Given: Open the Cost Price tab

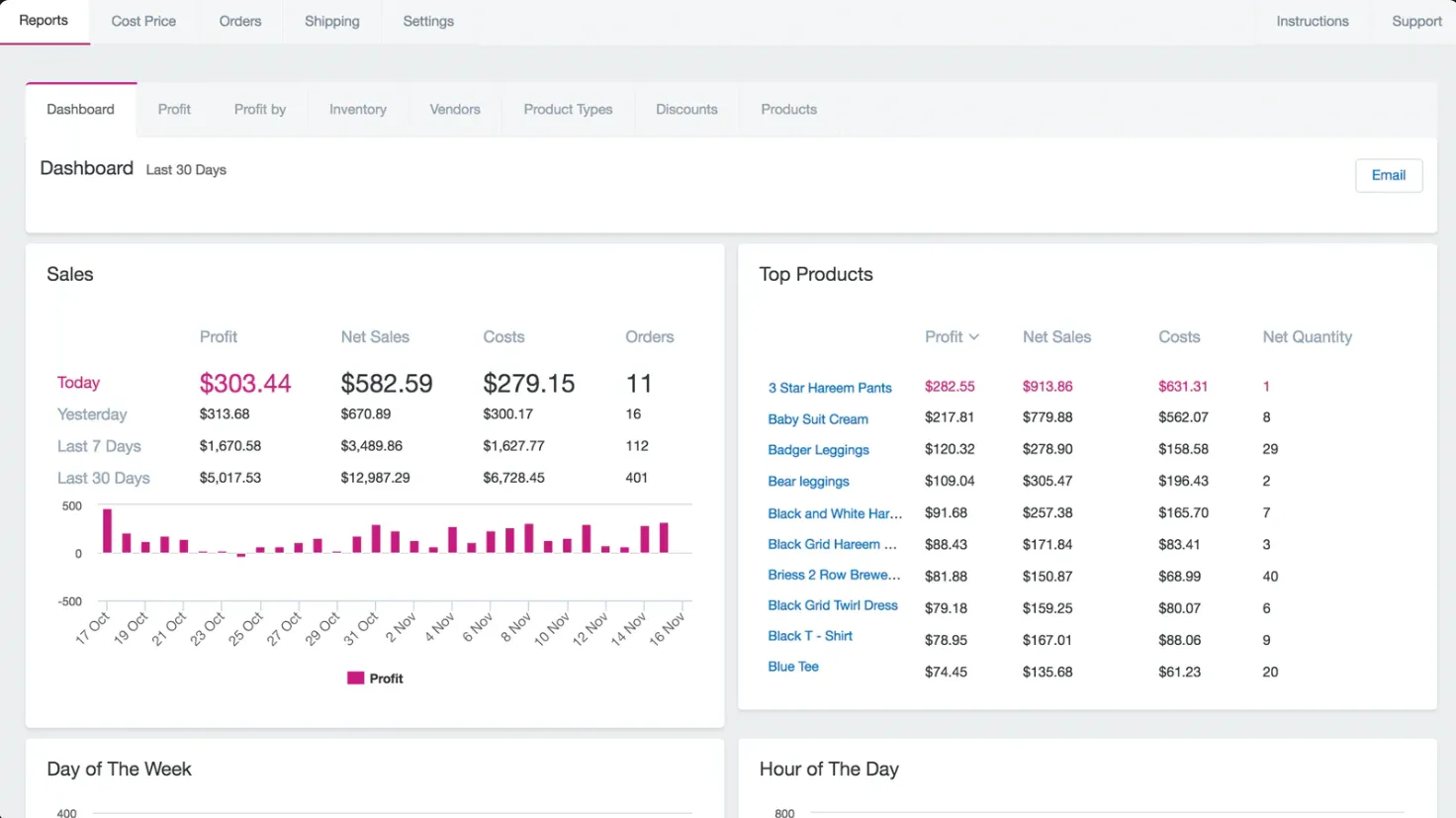Looking at the screenshot, I should pos(143,21).
